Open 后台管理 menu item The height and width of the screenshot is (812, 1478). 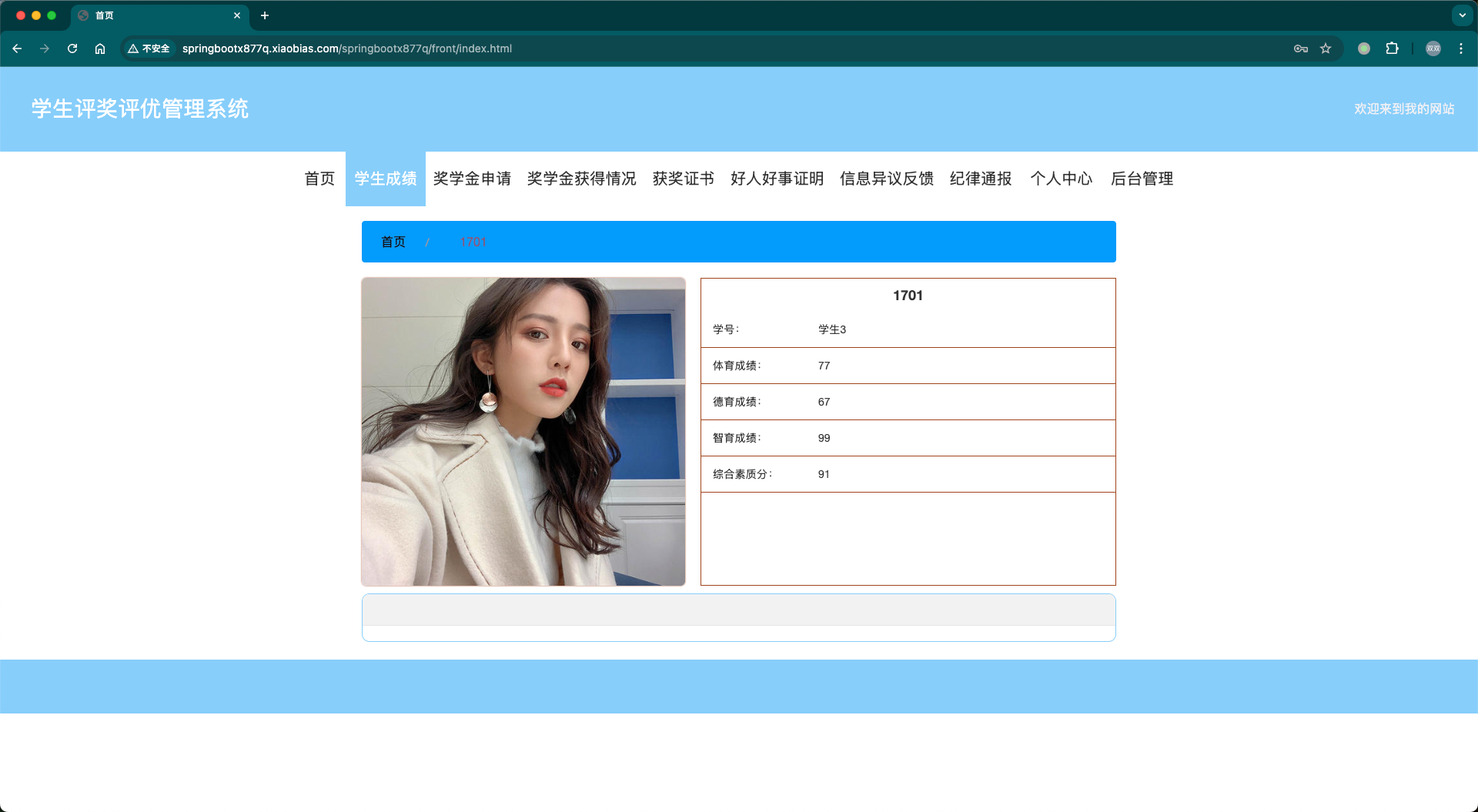click(1142, 179)
